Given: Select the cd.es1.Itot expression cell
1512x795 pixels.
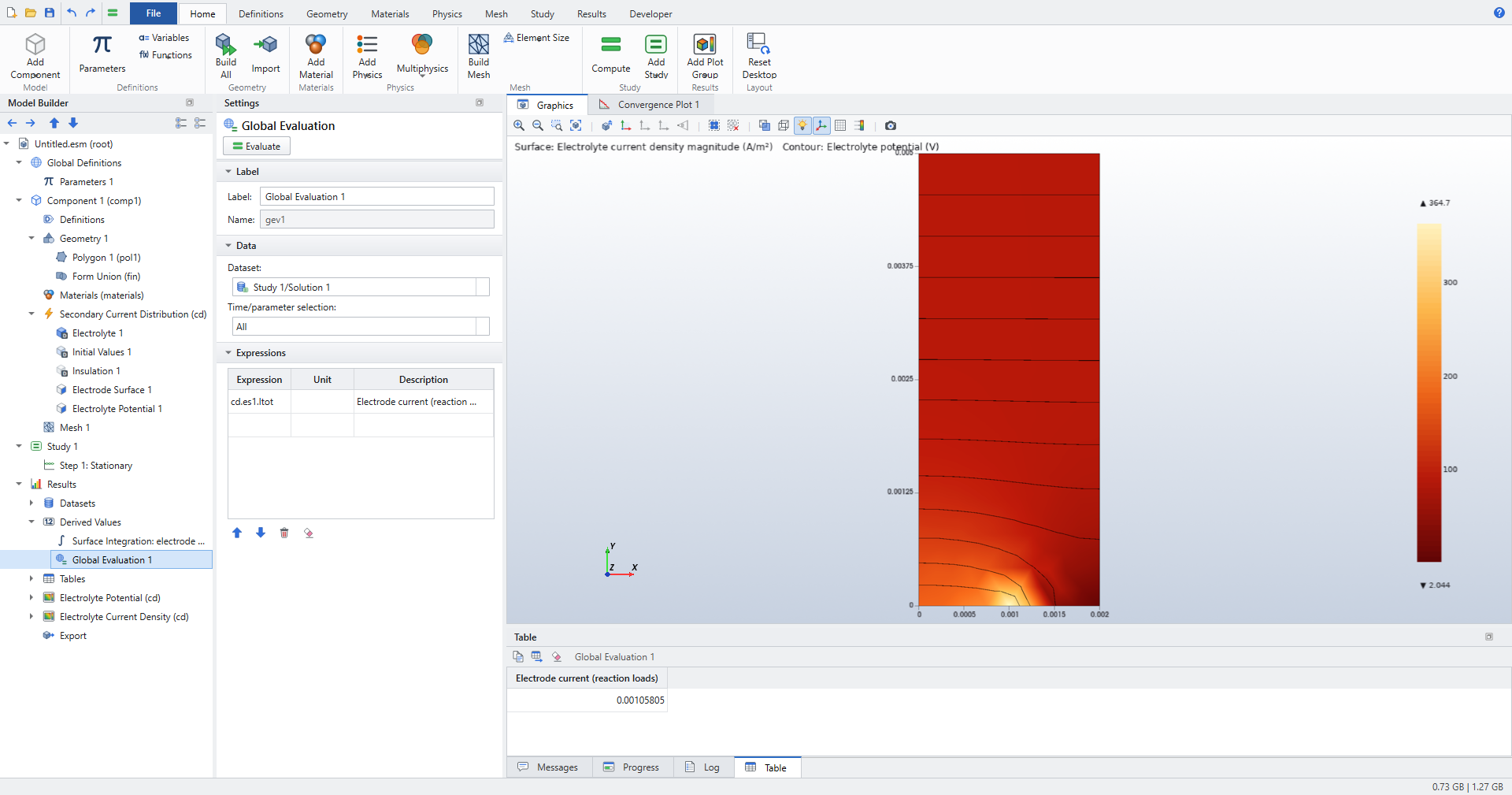Looking at the screenshot, I should 260,402.
